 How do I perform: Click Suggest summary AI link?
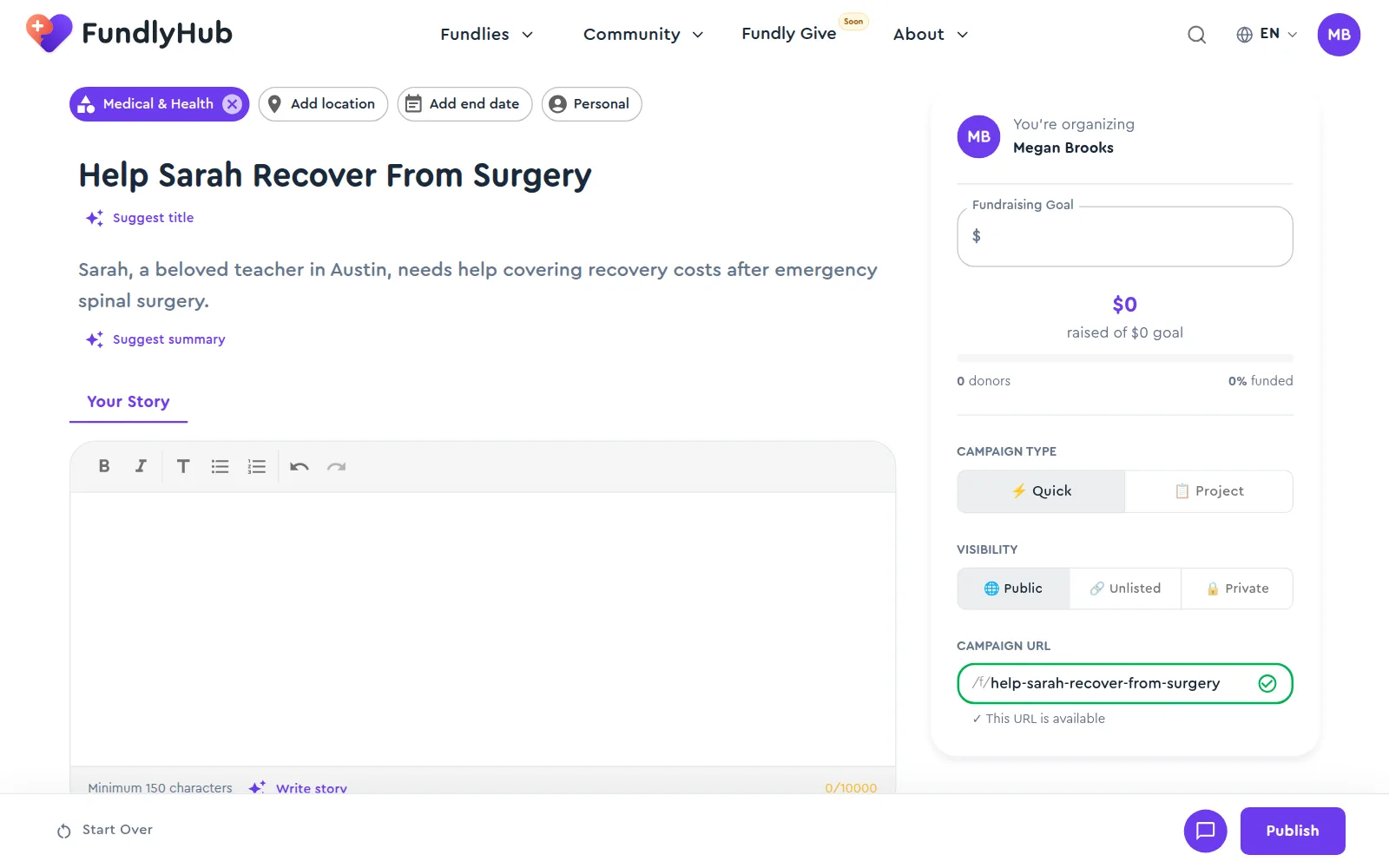[155, 339]
